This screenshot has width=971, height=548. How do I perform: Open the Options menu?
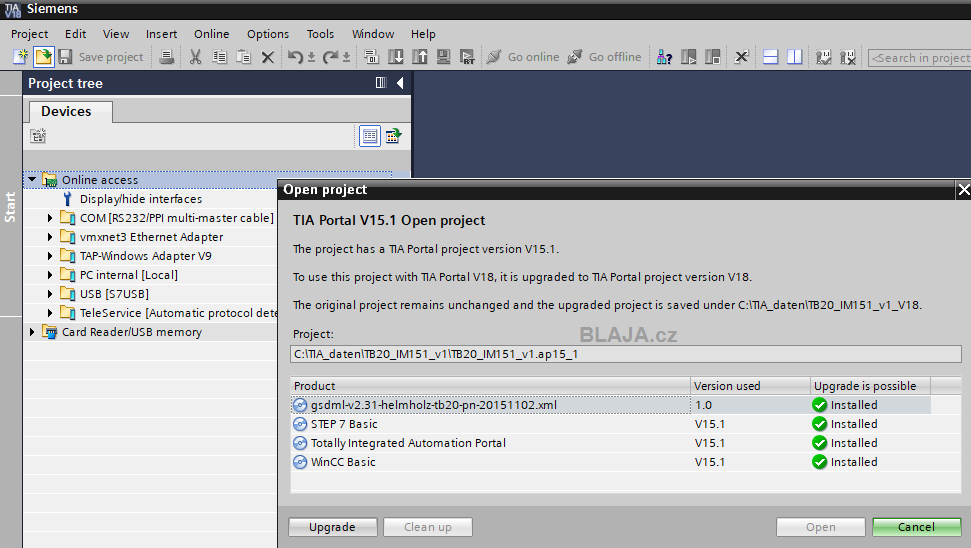point(268,34)
